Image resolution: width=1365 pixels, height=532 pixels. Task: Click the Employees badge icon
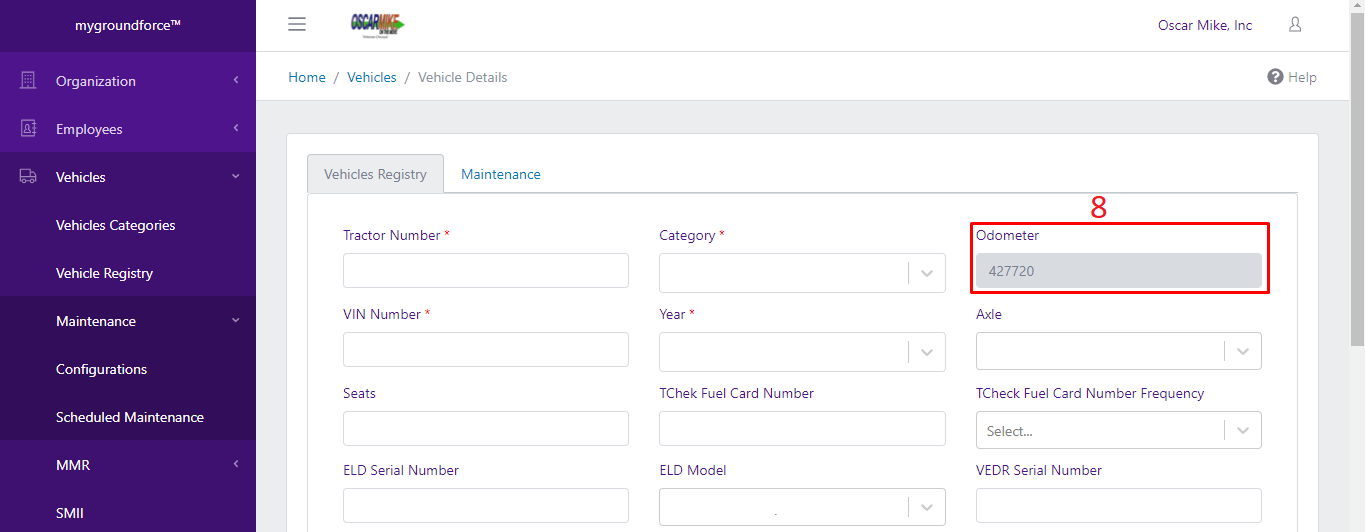coord(28,129)
